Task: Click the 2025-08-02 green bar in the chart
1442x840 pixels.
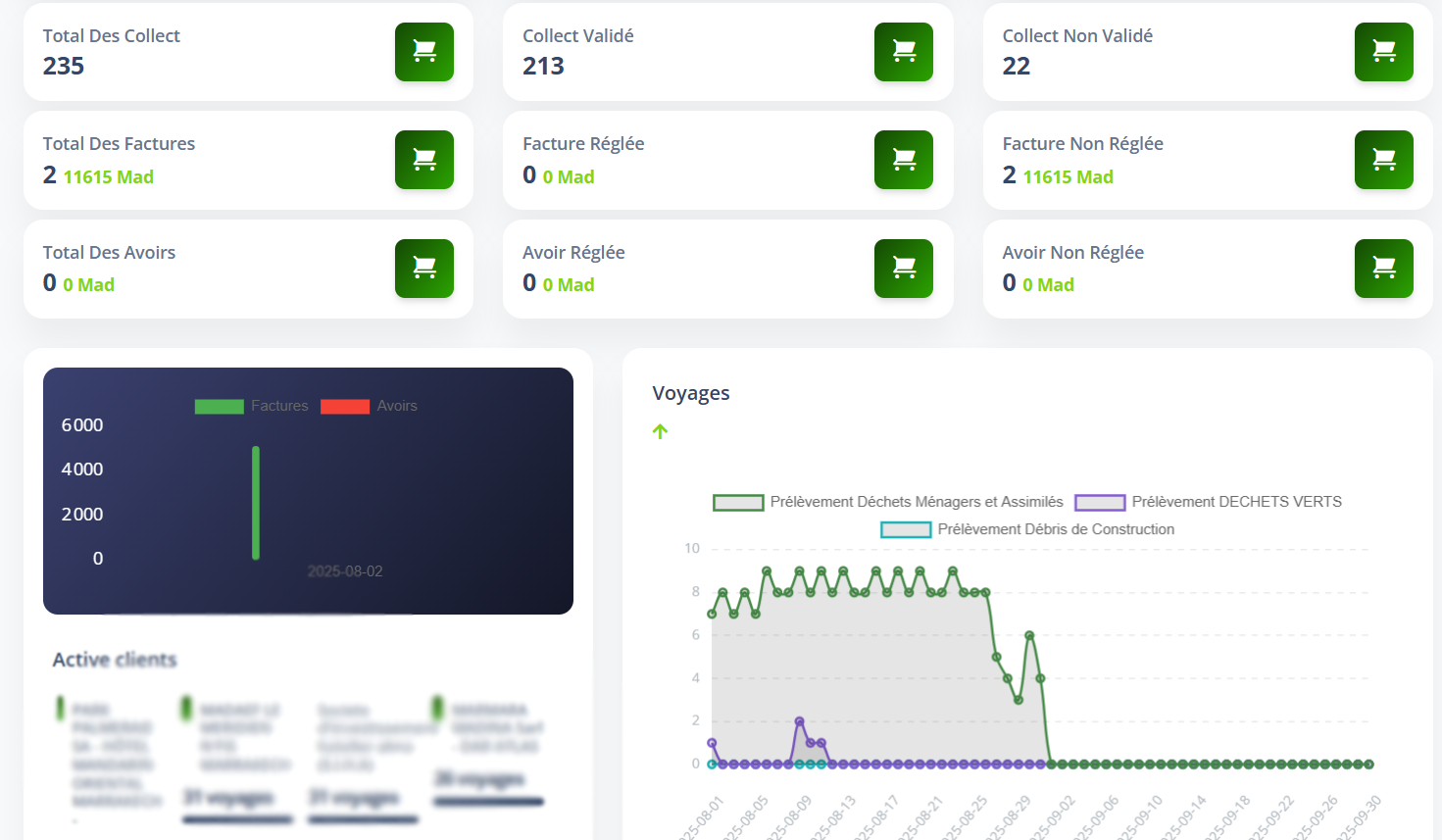Action: tap(256, 505)
